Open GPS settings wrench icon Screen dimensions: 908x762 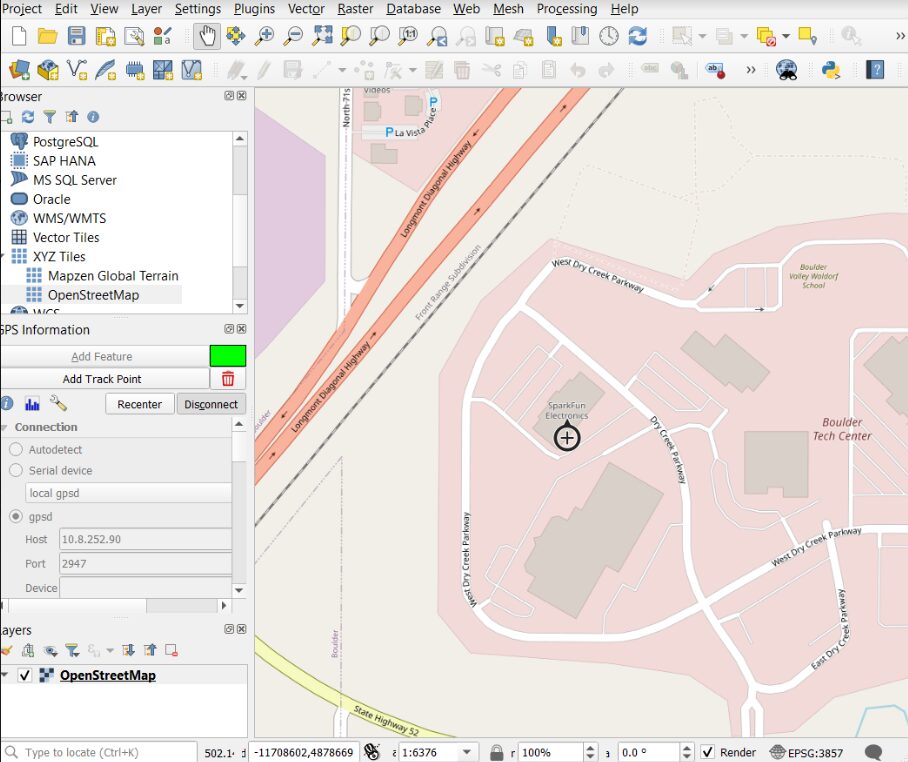(x=58, y=403)
